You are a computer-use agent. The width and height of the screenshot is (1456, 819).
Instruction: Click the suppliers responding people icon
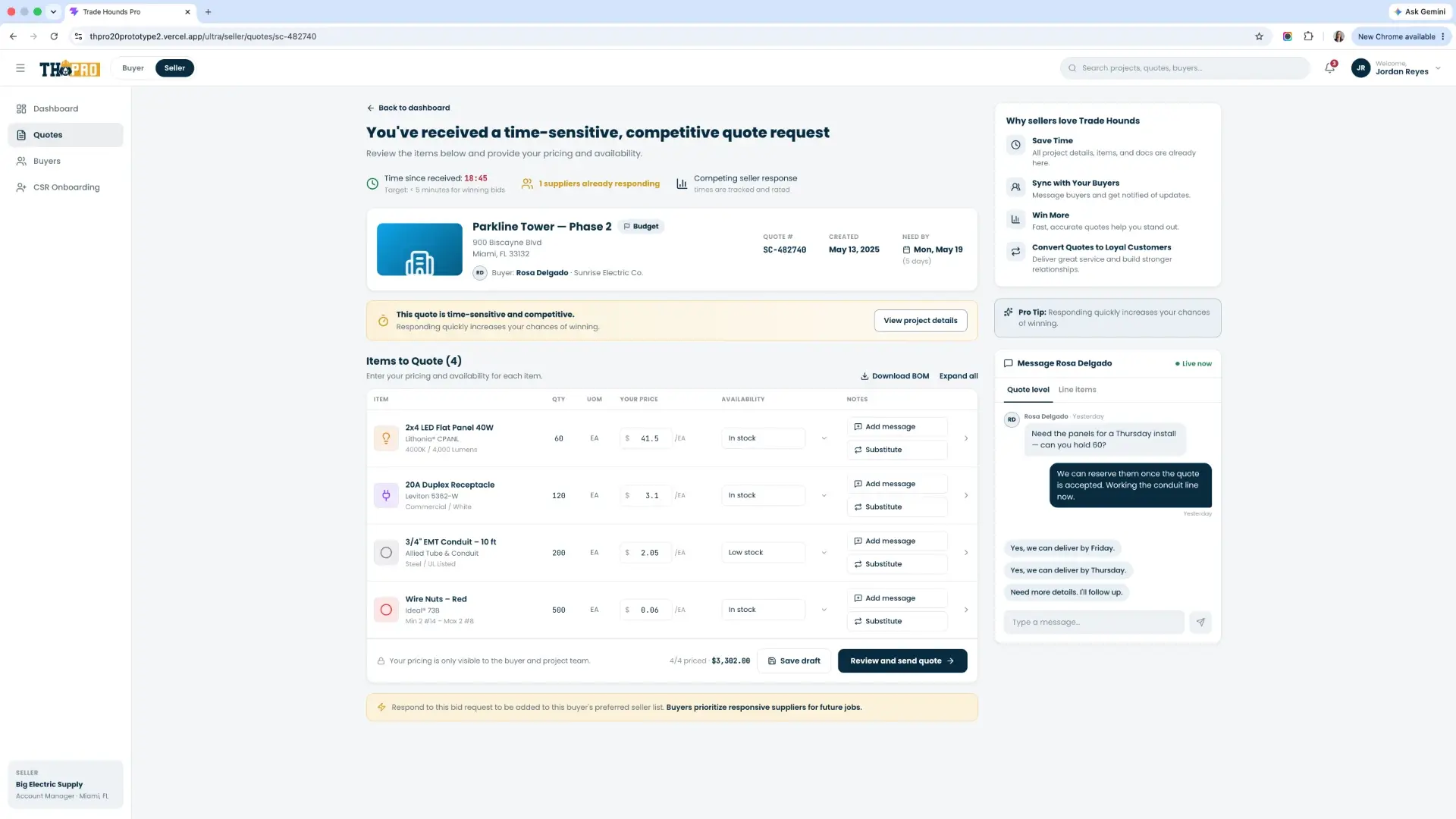(x=527, y=184)
